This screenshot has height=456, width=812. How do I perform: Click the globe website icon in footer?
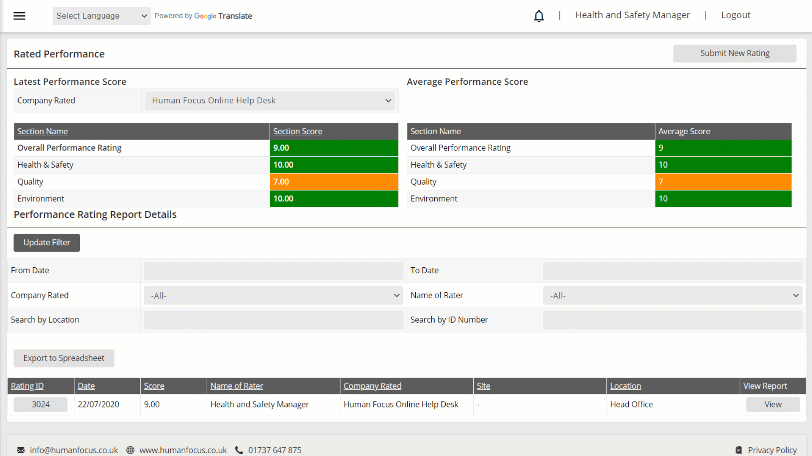coord(131,450)
